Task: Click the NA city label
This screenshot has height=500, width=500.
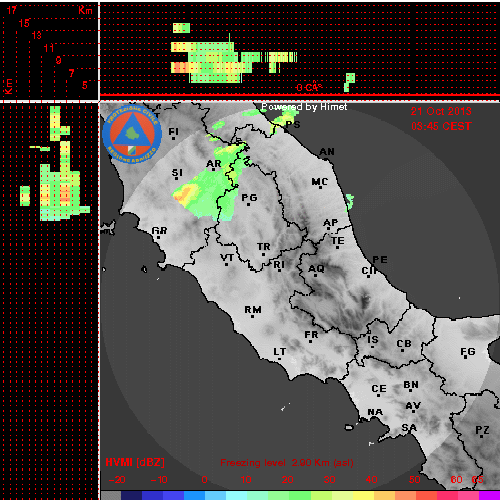Action: point(375,413)
